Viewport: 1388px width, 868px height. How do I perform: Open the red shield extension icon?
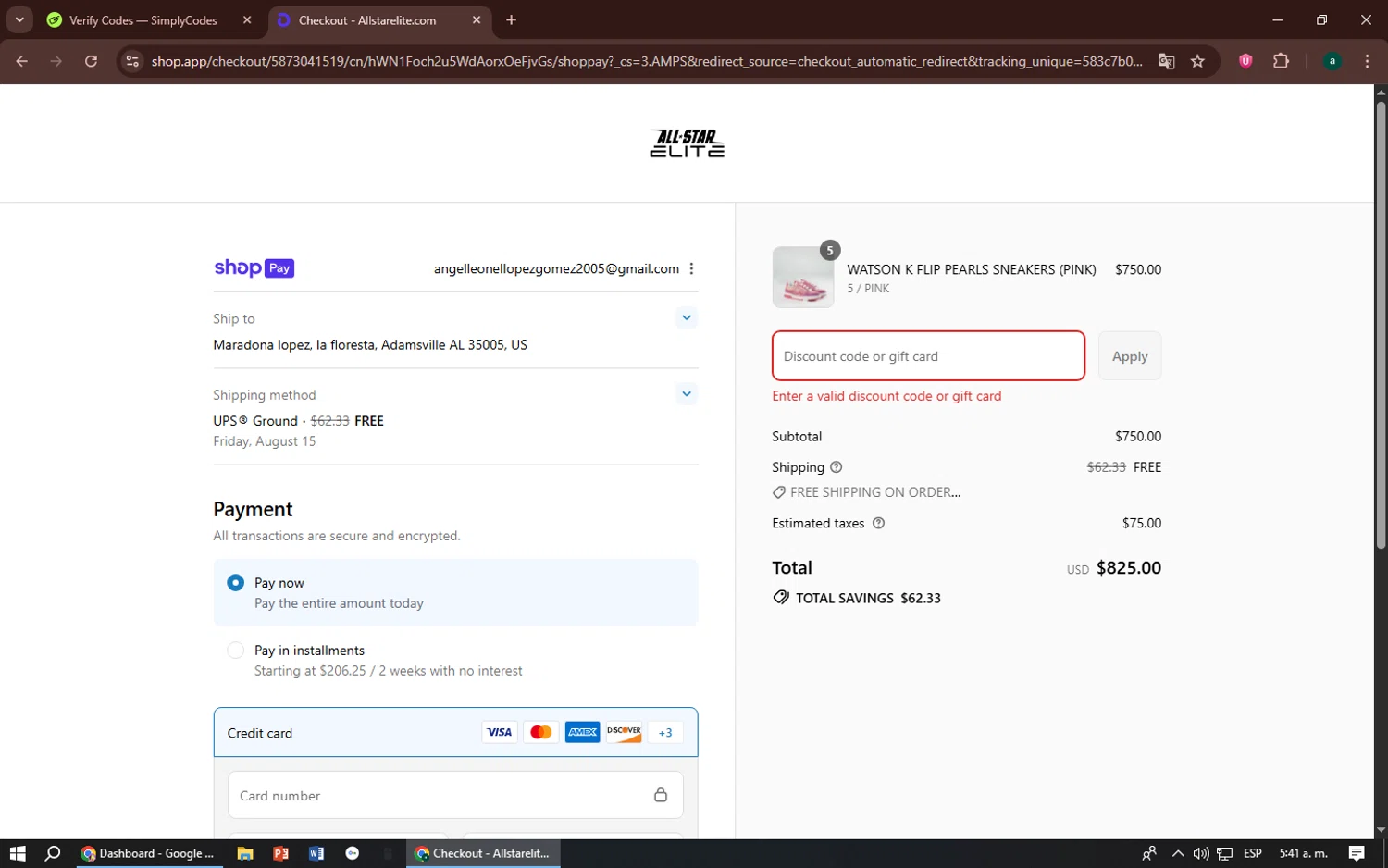tap(1245, 61)
